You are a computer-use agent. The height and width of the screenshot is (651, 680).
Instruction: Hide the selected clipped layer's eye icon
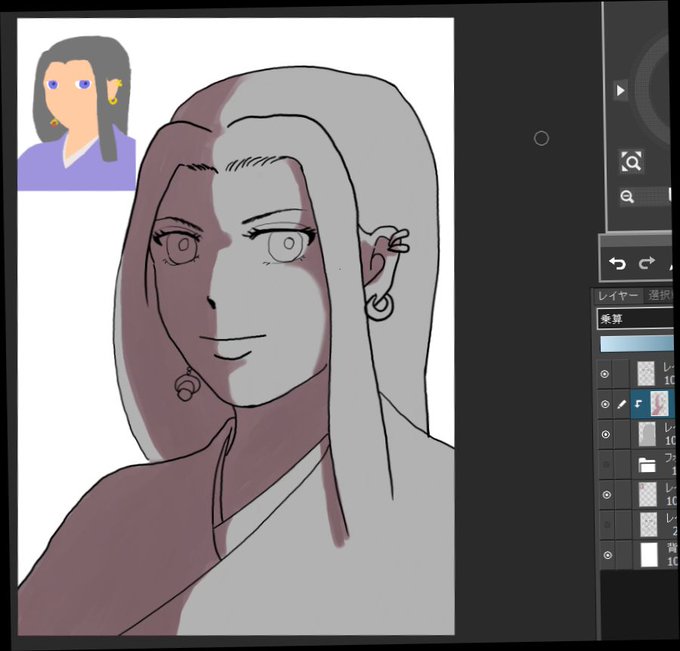(605, 404)
